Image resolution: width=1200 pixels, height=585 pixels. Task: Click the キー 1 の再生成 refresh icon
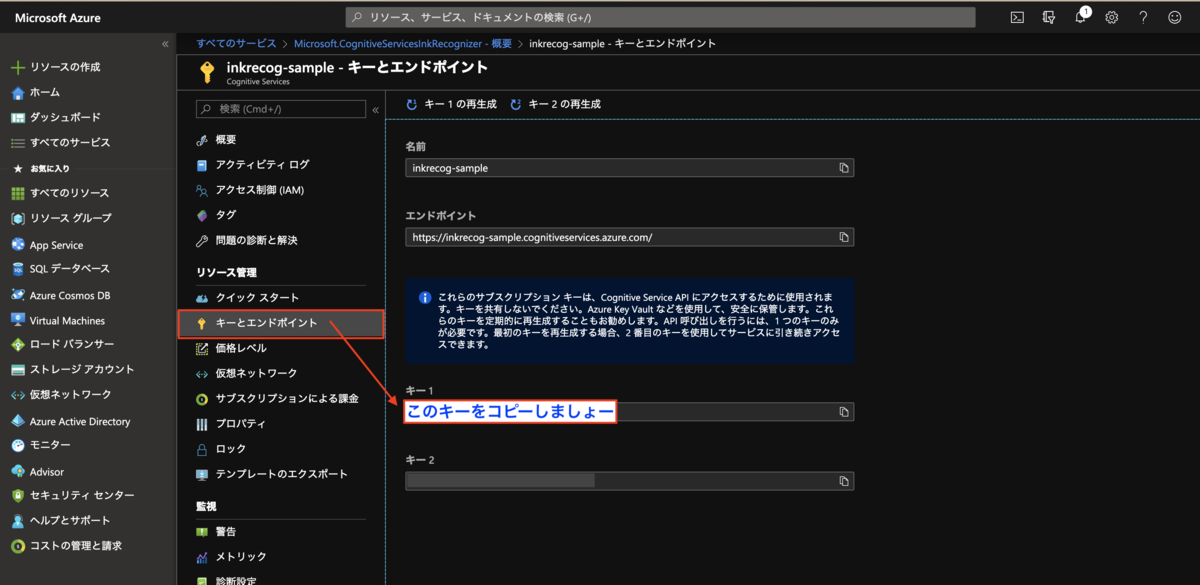[412, 104]
